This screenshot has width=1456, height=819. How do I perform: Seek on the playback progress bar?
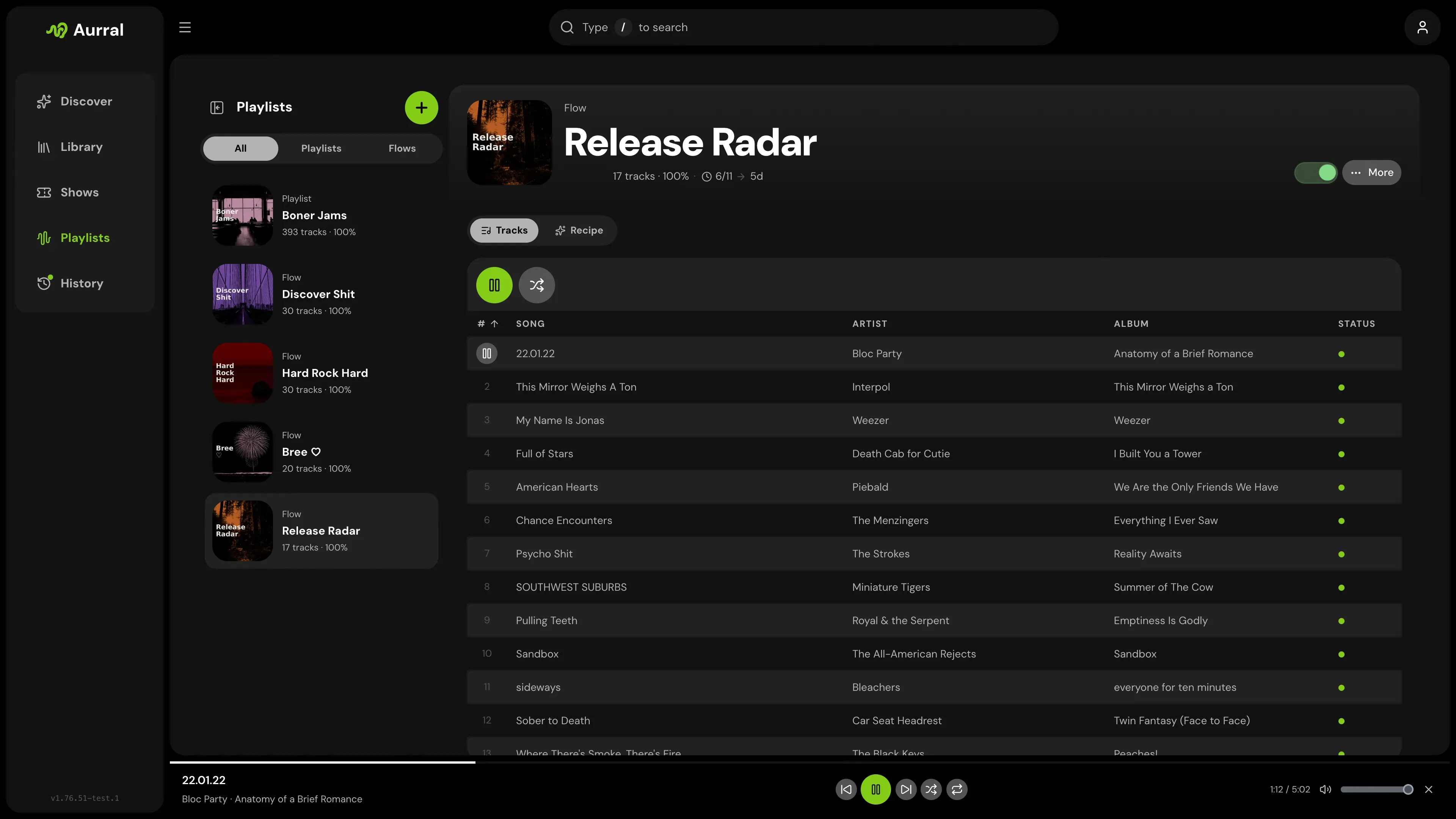point(810,762)
